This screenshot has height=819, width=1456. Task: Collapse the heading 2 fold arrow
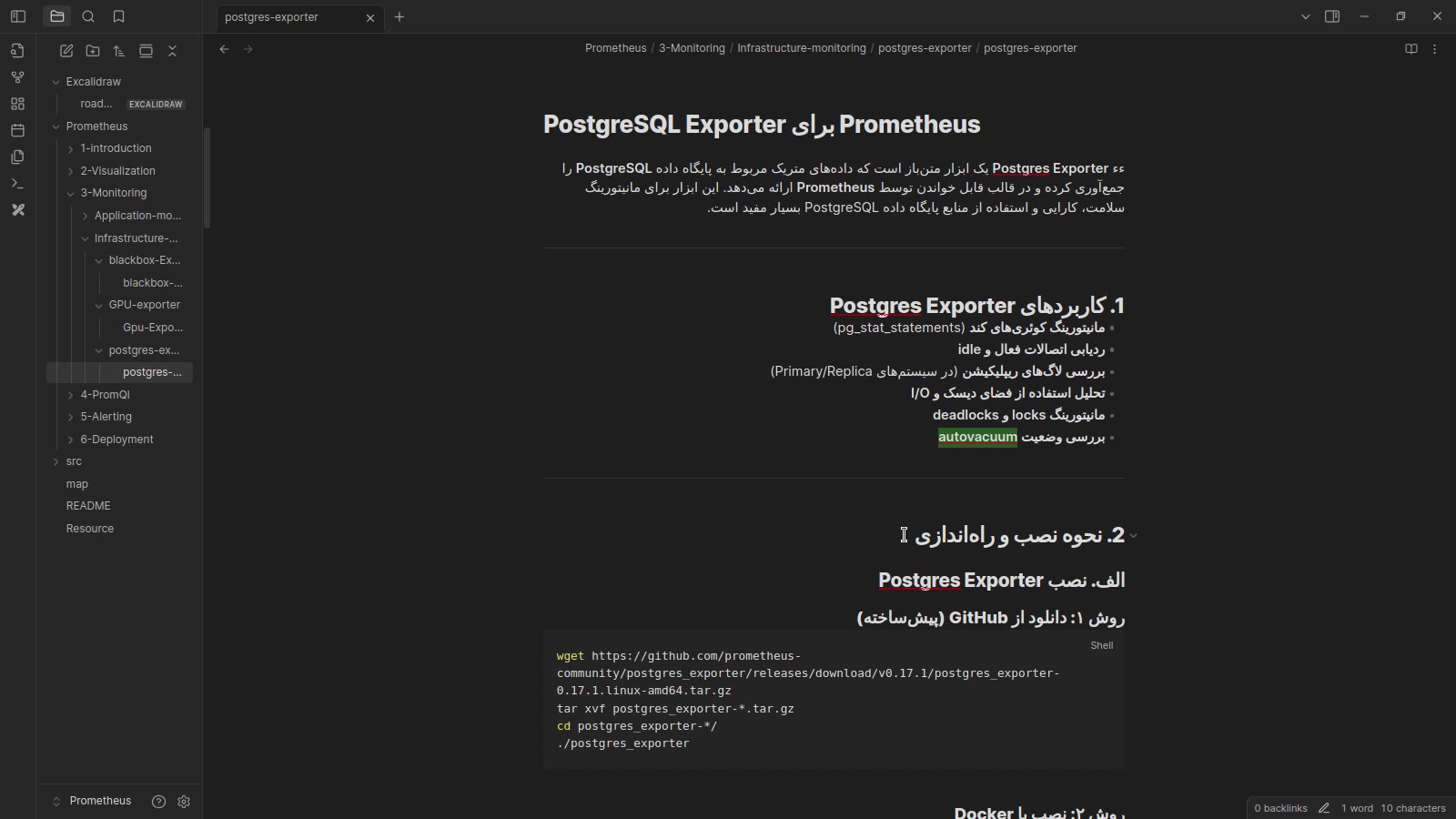(1133, 536)
